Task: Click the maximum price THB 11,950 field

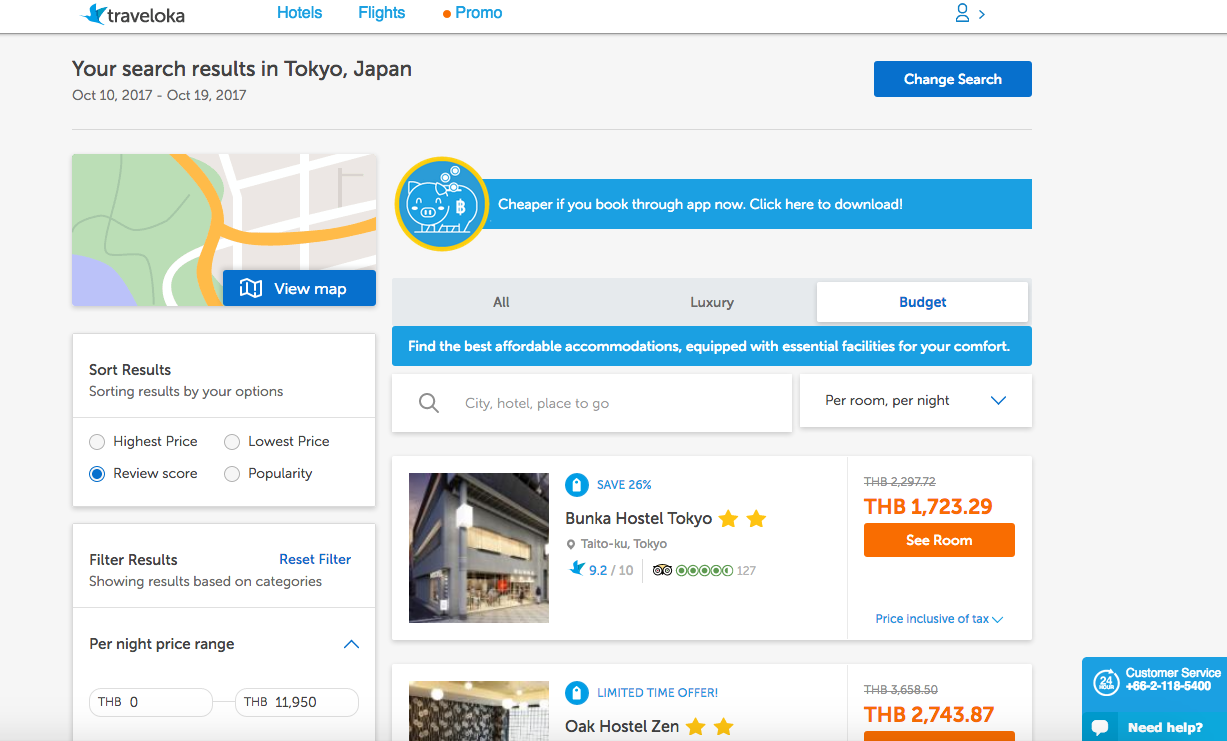Action: point(297,702)
